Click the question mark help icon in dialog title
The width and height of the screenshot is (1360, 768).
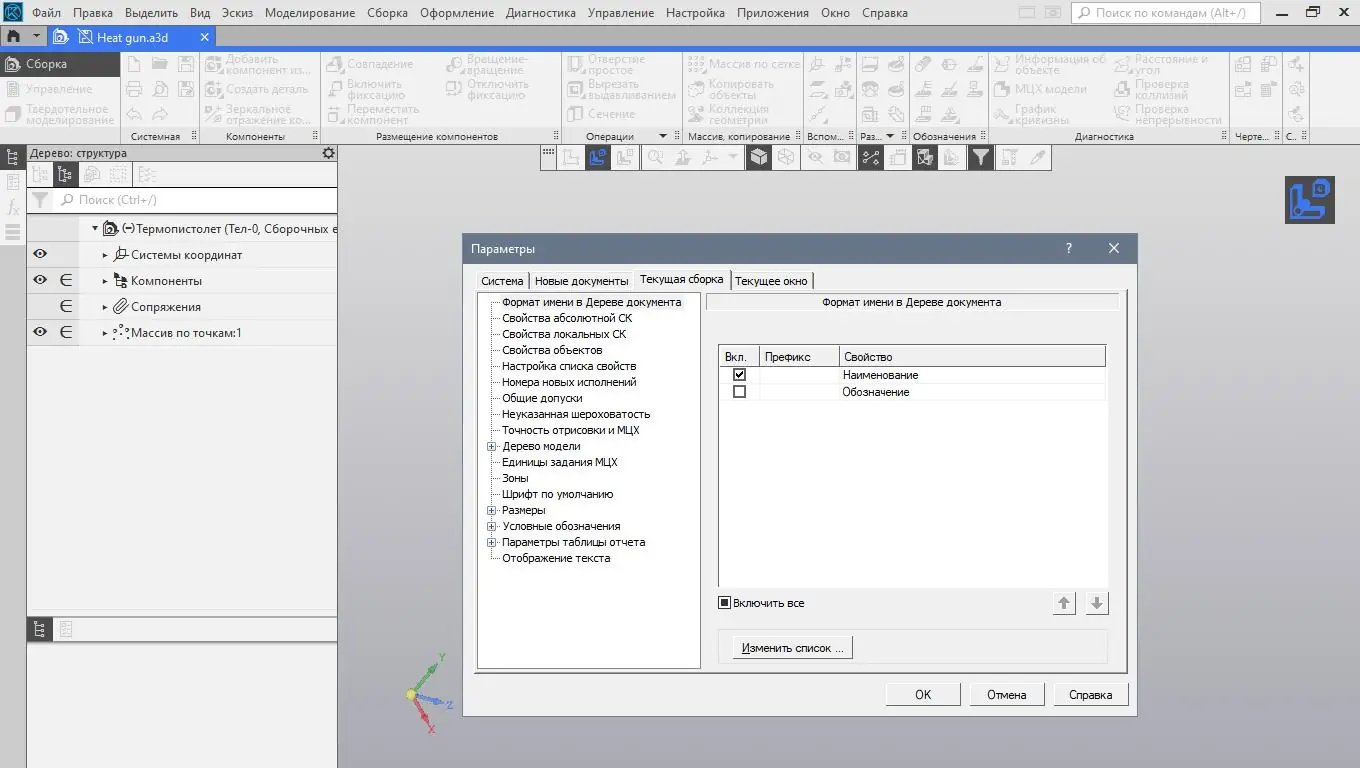1068,249
